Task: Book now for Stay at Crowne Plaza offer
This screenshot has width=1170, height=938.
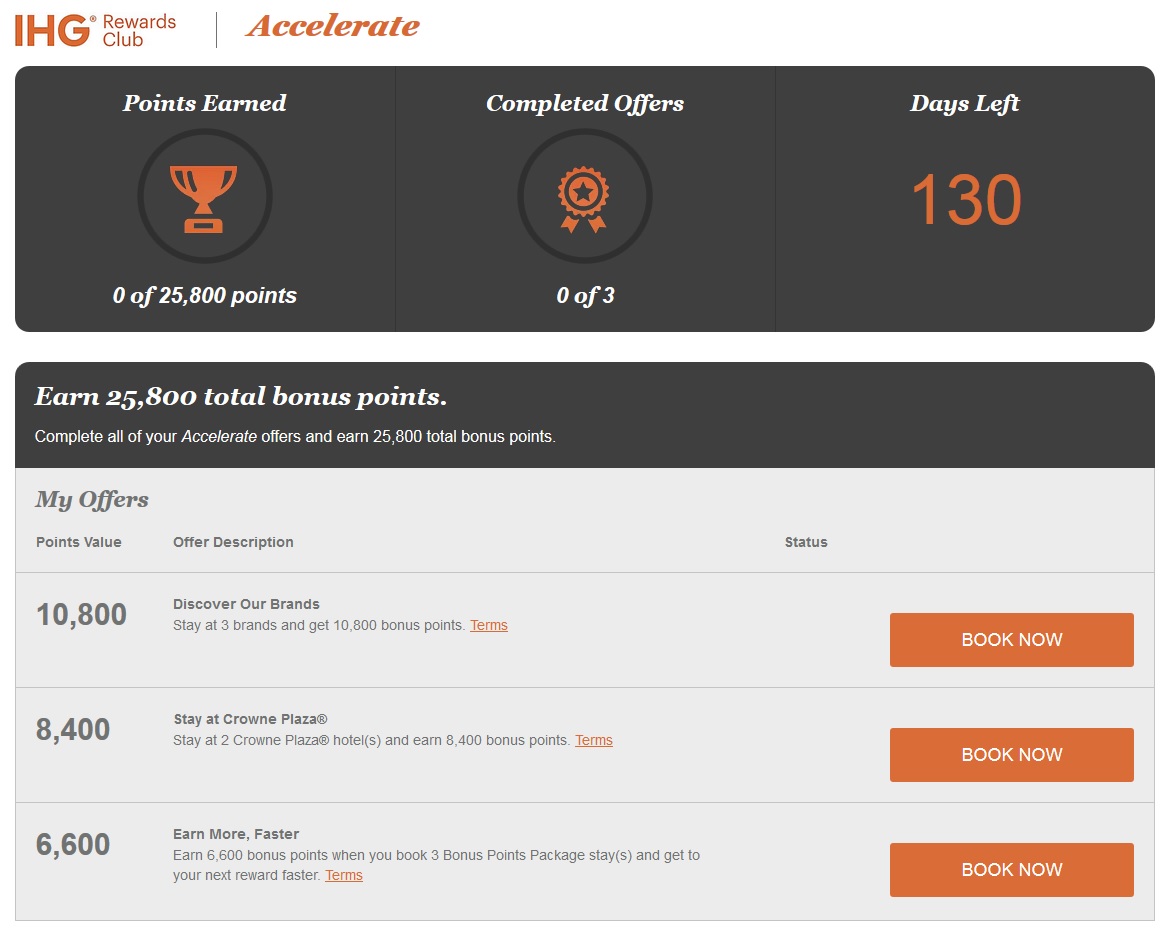Action: (x=1011, y=754)
